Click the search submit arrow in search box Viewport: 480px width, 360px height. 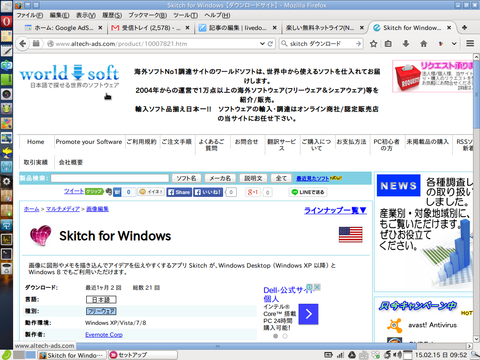coord(358,44)
